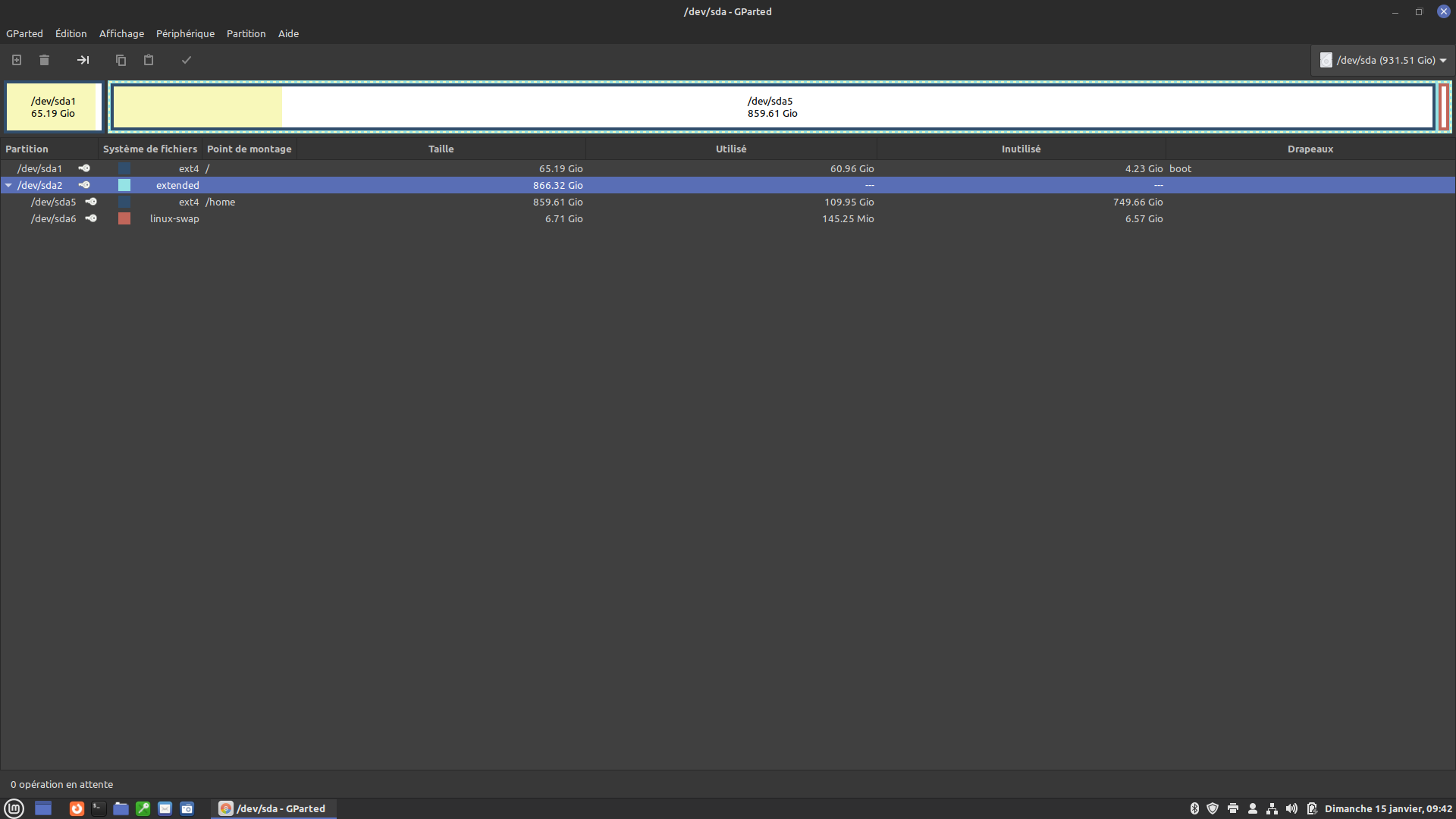1456x819 pixels.
Task: Sort by the Point de montage column header
Action: coord(249,149)
